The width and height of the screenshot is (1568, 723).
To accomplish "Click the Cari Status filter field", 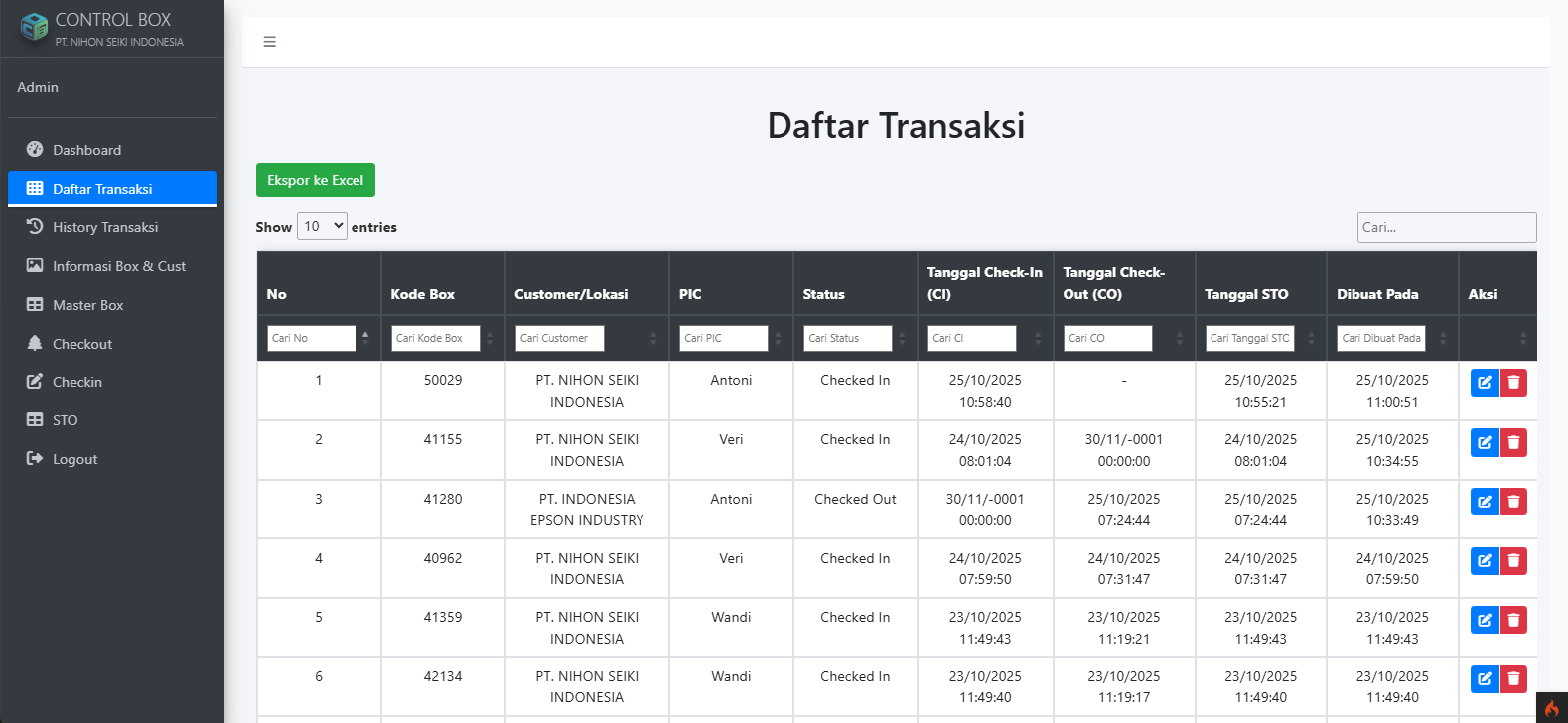I will click(x=848, y=338).
